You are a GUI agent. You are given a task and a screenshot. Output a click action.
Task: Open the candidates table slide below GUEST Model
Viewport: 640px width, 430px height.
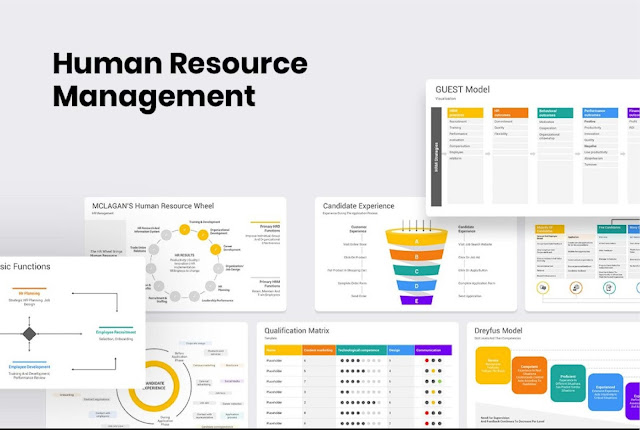582,264
